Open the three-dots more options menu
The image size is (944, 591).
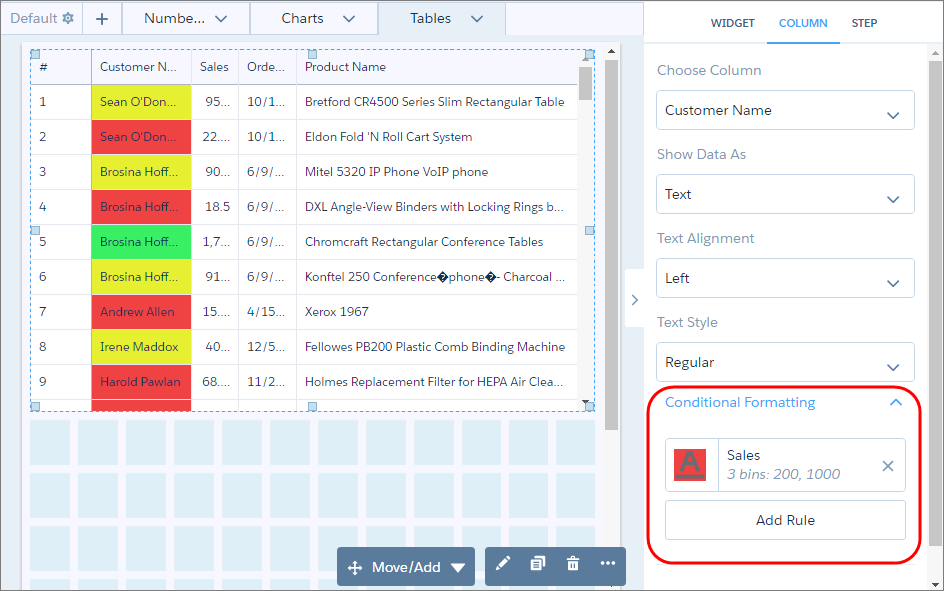pos(608,564)
